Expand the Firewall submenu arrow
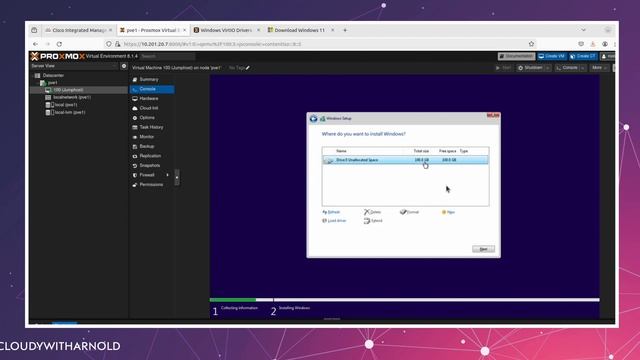Screen dimensions: 640x360 pos(167,175)
